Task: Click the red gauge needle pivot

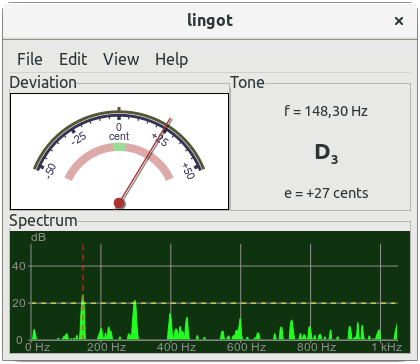Action: 119,203
